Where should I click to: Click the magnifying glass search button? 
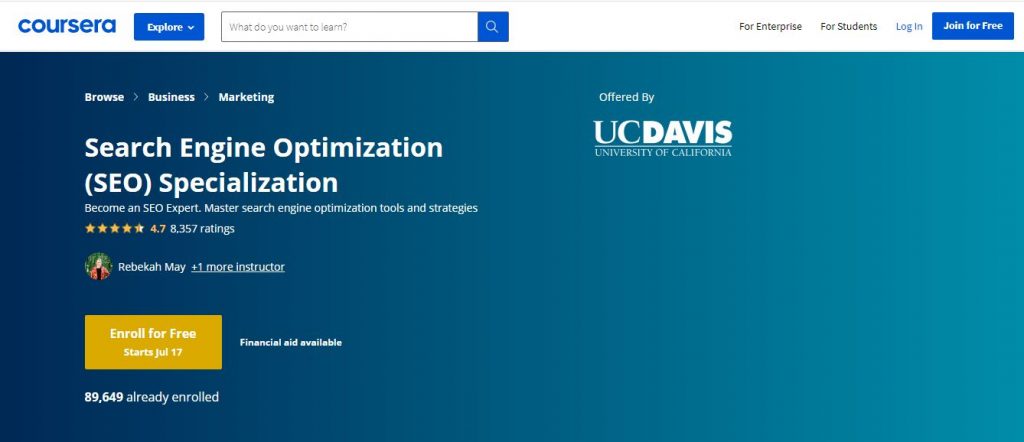(x=493, y=27)
